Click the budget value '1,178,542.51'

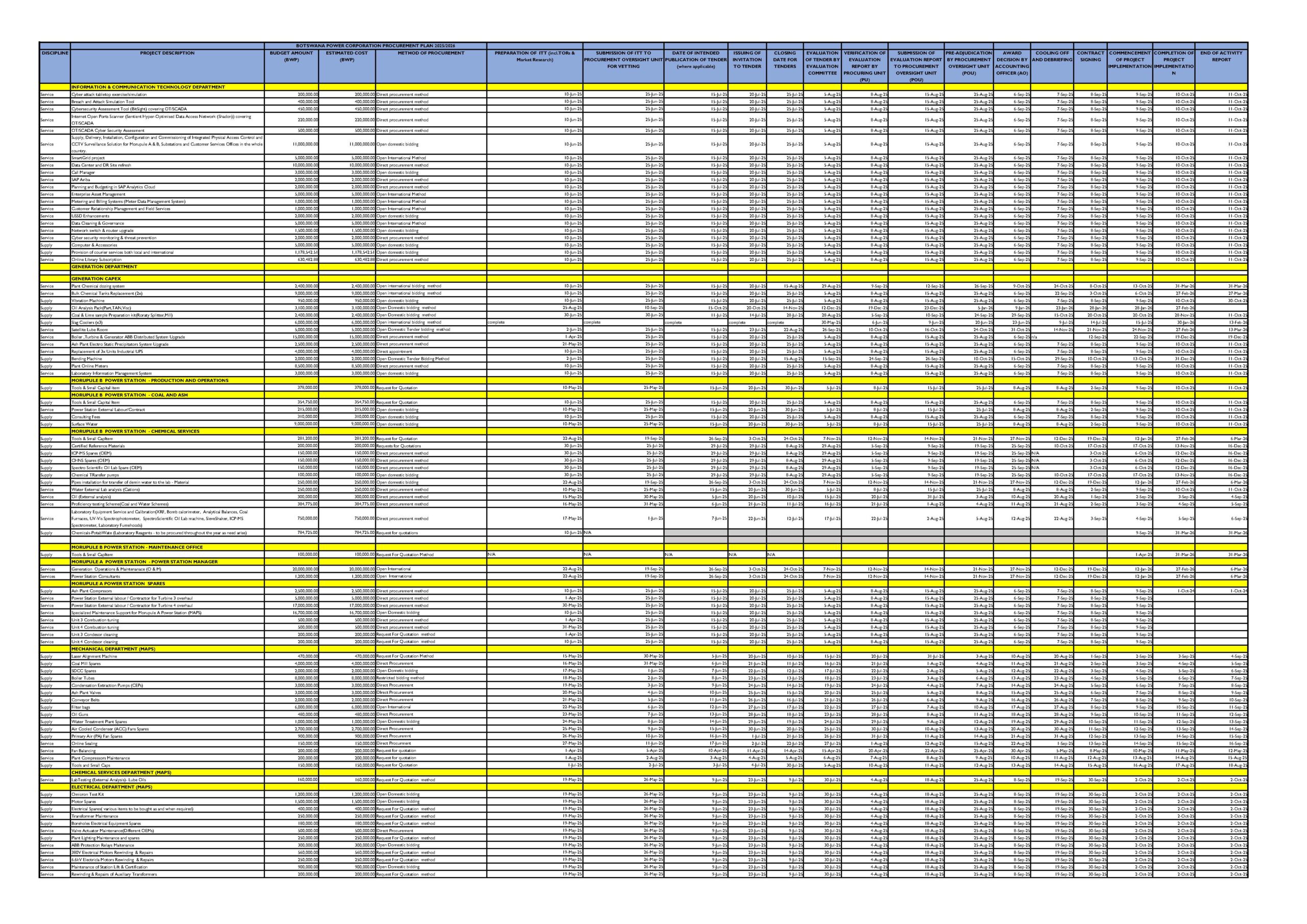coord(292,252)
